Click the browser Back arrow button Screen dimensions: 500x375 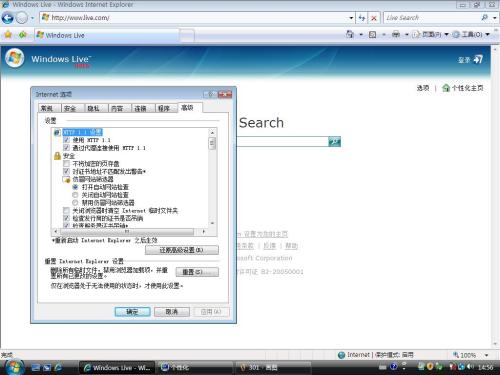coord(8,18)
